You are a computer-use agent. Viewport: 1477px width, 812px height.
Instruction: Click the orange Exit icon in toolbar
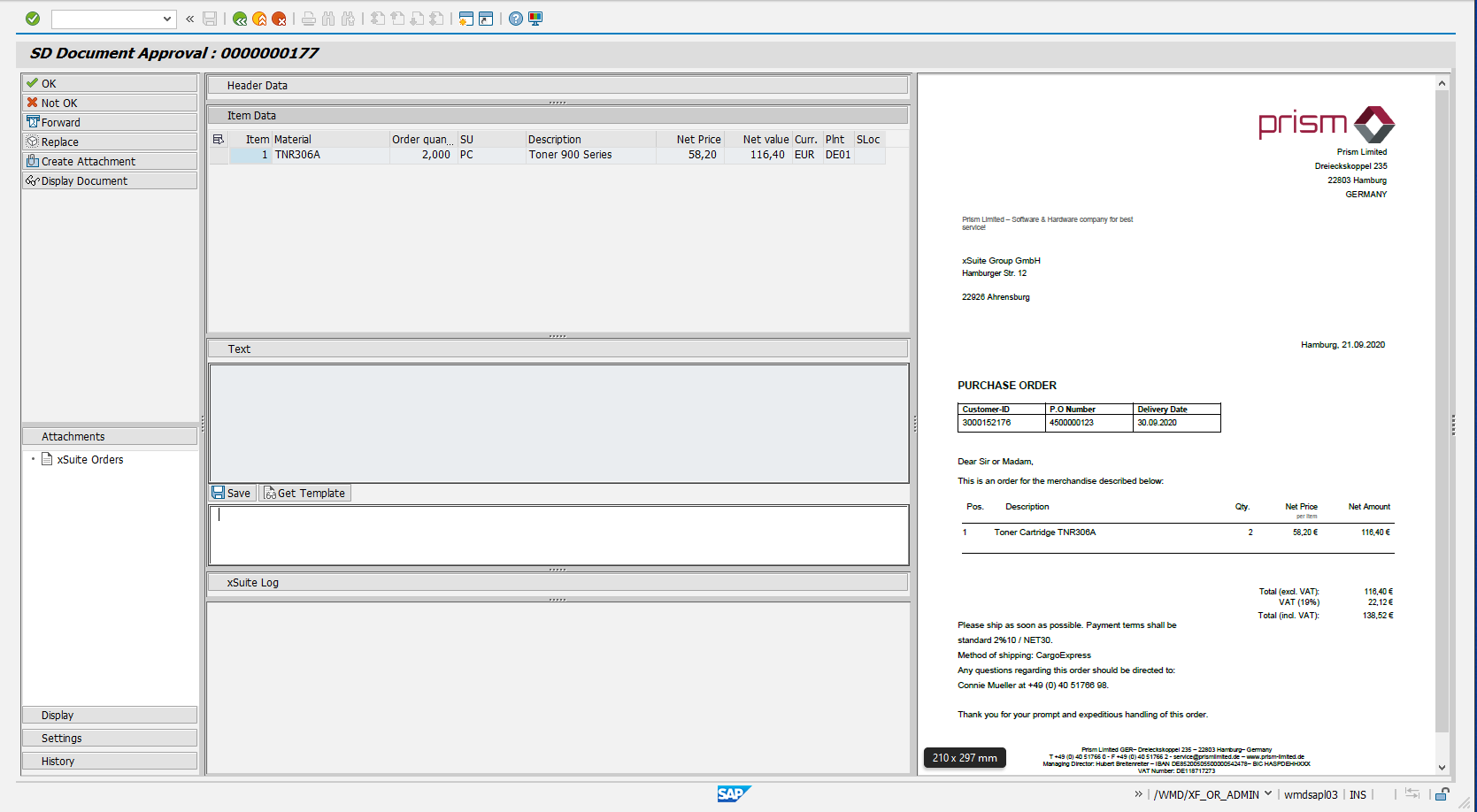[259, 19]
